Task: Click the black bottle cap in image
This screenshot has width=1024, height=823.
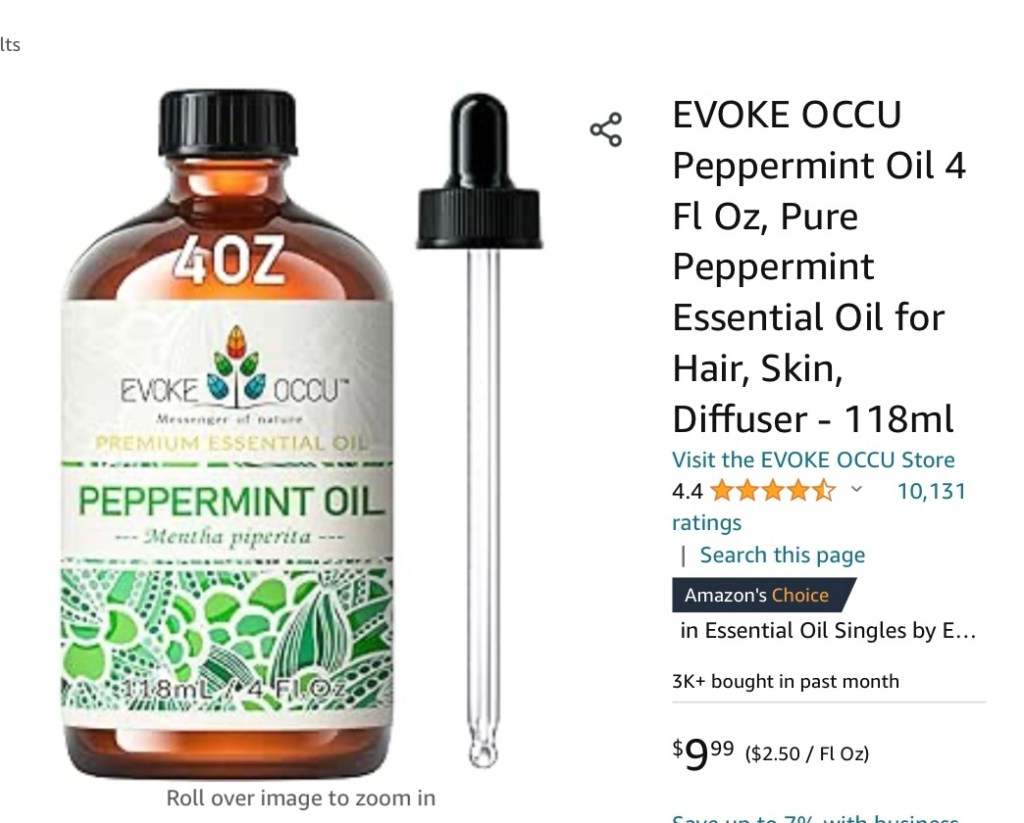Action: click(228, 123)
